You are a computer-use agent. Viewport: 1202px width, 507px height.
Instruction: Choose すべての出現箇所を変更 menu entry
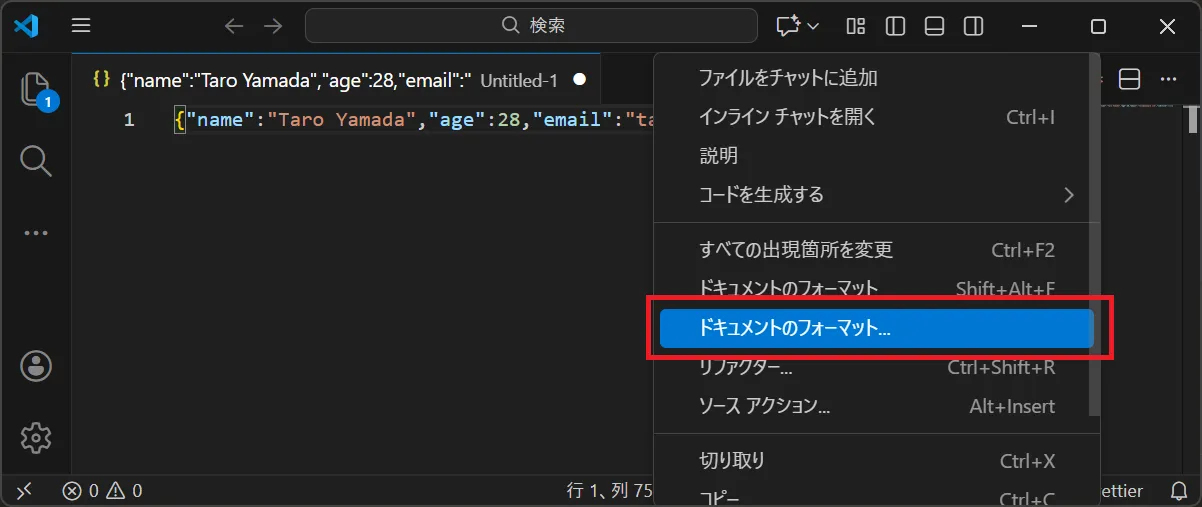tap(876, 250)
